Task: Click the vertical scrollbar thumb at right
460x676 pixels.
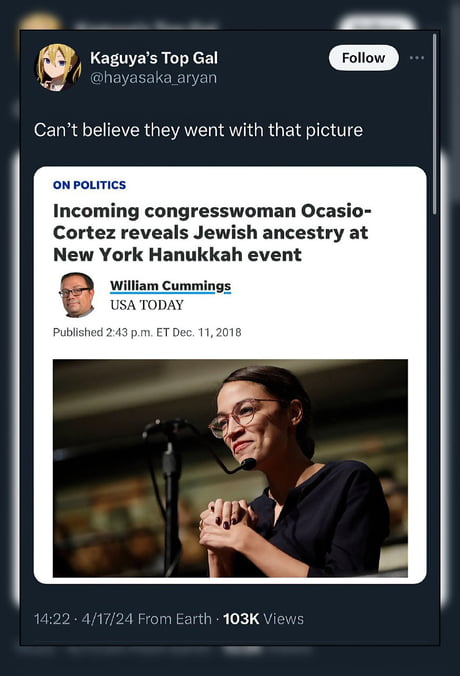Action: click(x=435, y=124)
